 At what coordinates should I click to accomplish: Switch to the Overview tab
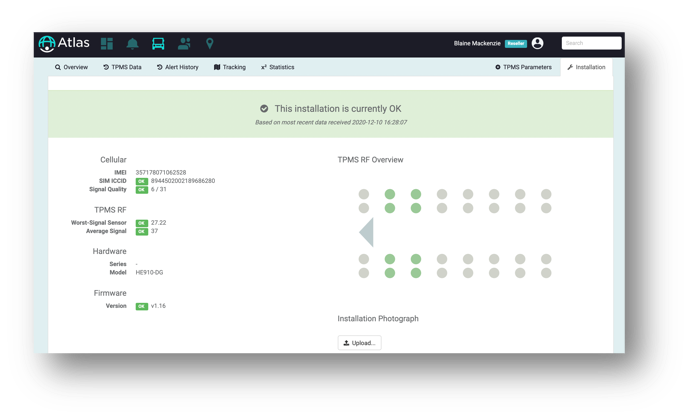pos(71,67)
